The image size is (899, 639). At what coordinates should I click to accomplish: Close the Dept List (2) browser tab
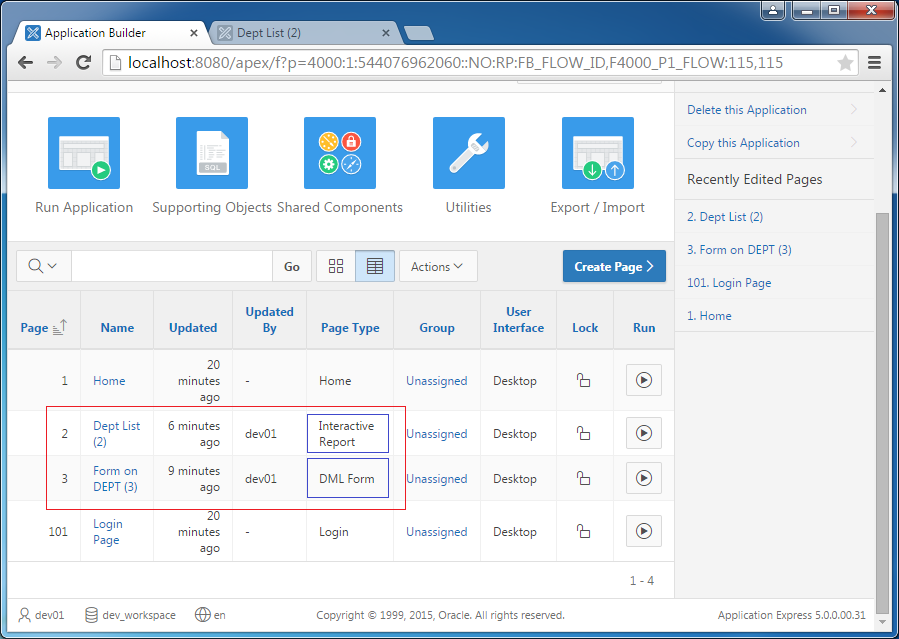tap(386, 33)
